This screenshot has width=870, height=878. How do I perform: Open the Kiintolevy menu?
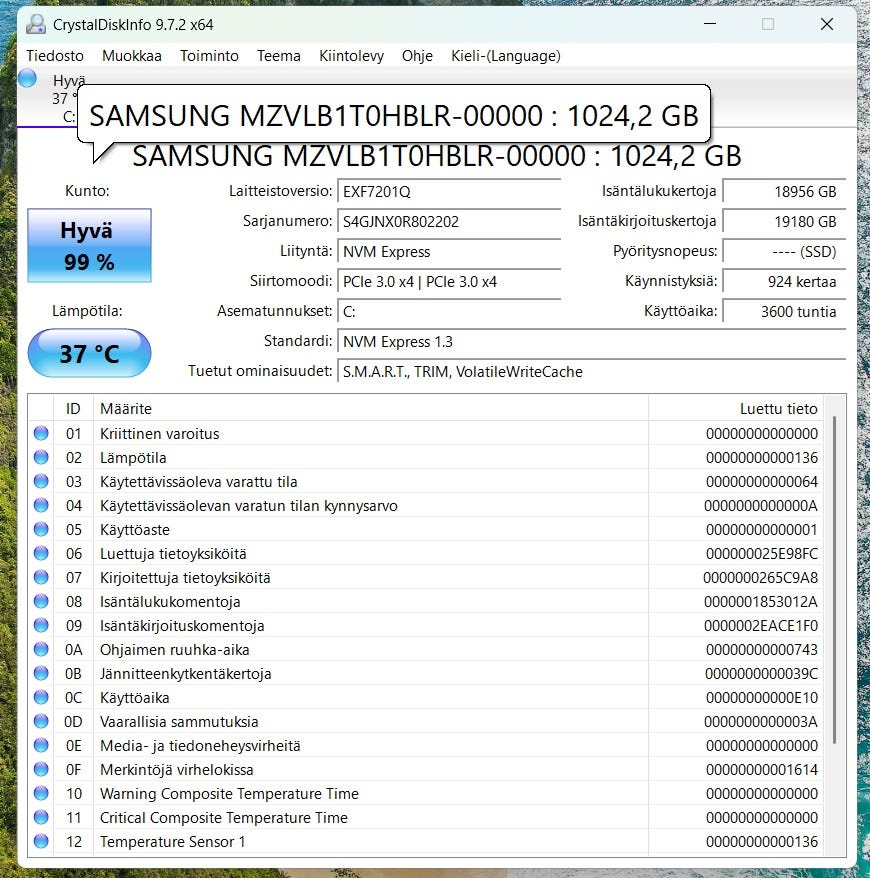[351, 56]
